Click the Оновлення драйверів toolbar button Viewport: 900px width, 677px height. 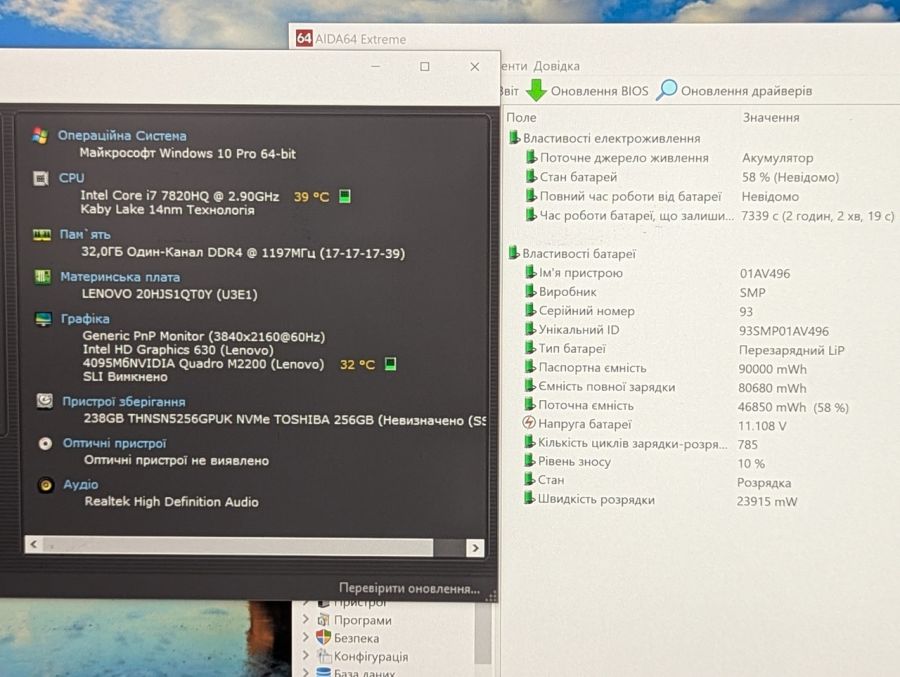click(x=735, y=90)
